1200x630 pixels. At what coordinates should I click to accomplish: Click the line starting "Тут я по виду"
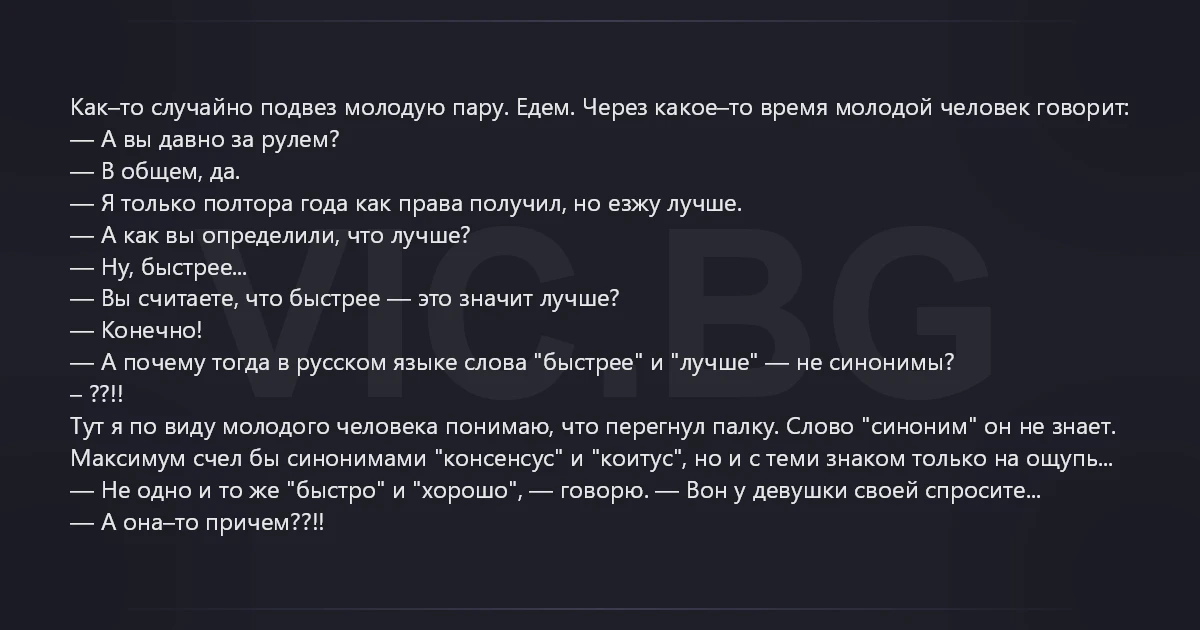[x=593, y=427]
